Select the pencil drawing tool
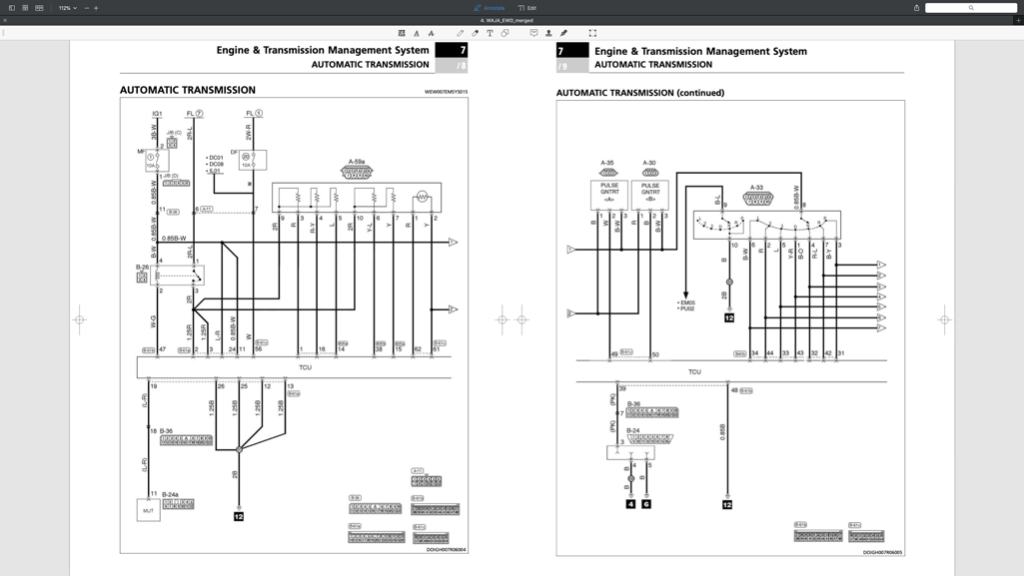Screen dimensions: 1024x576 460,33
